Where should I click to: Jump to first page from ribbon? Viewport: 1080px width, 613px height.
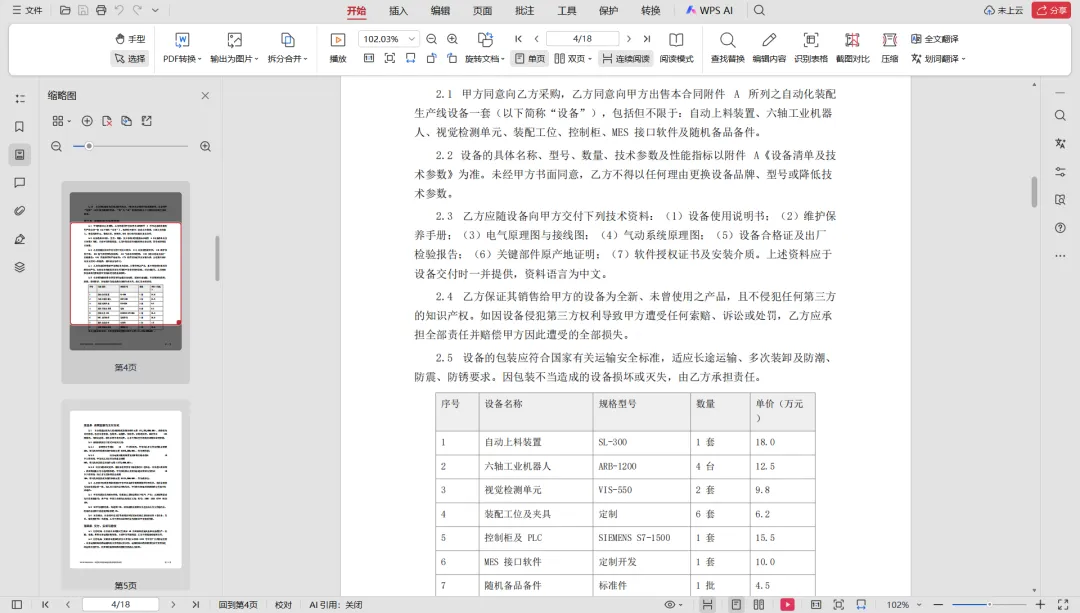(x=519, y=39)
